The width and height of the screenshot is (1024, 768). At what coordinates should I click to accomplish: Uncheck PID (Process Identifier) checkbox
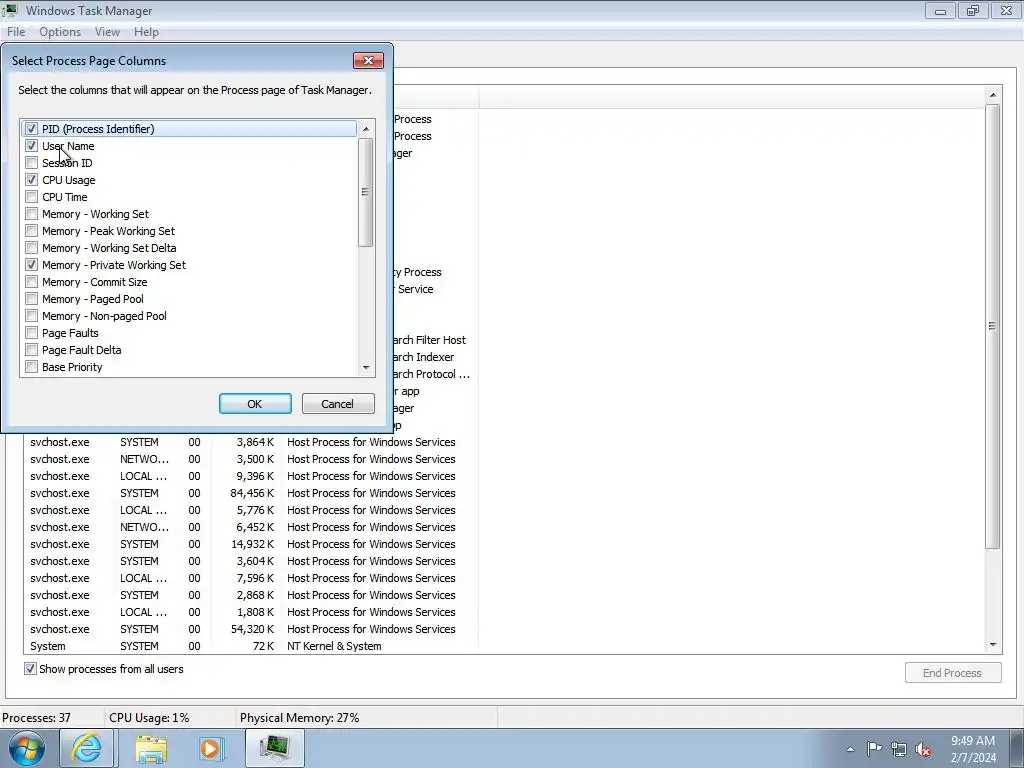(x=31, y=129)
